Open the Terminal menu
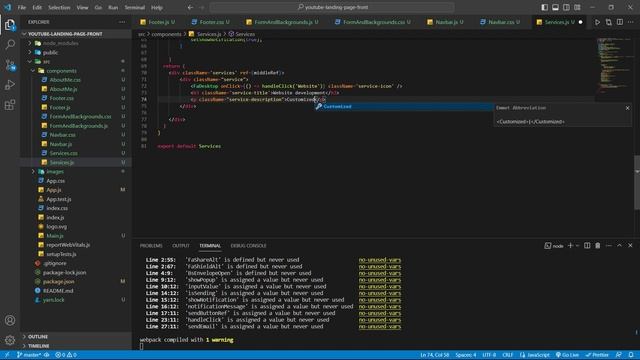This screenshot has height=360, width=640. (135, 7)
